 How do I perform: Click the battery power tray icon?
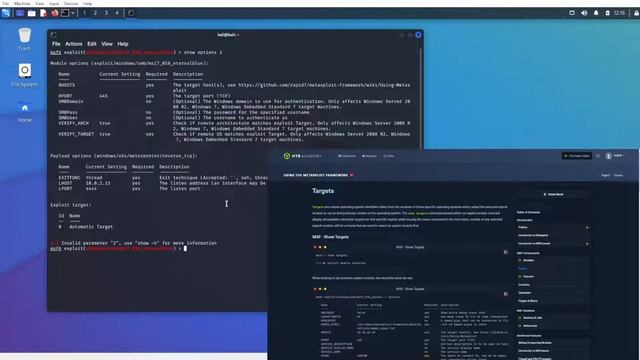[x=607, y=13]
